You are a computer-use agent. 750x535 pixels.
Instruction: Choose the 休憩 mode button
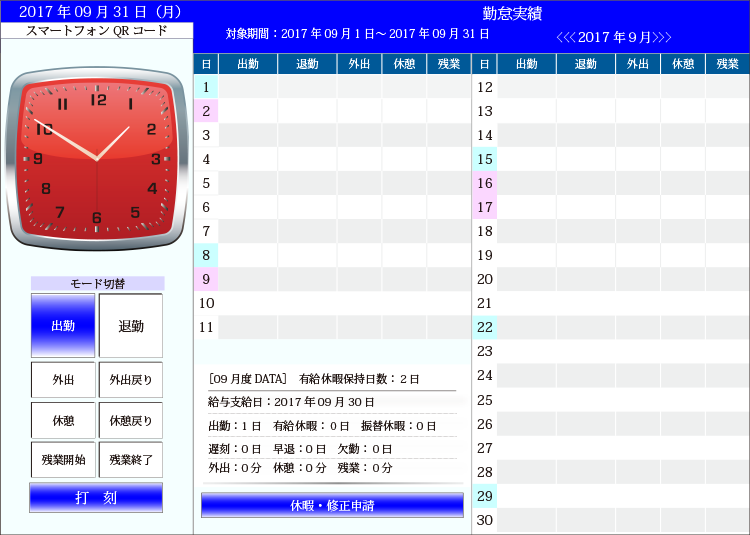pyautogui.click(x=63, y=420)
